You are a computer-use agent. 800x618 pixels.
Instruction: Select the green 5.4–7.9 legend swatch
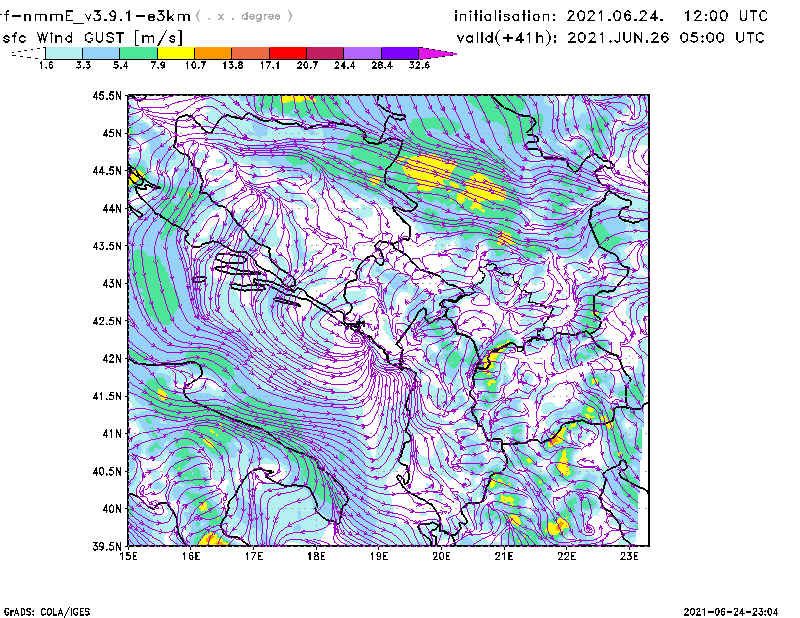(x=138, y=53)
